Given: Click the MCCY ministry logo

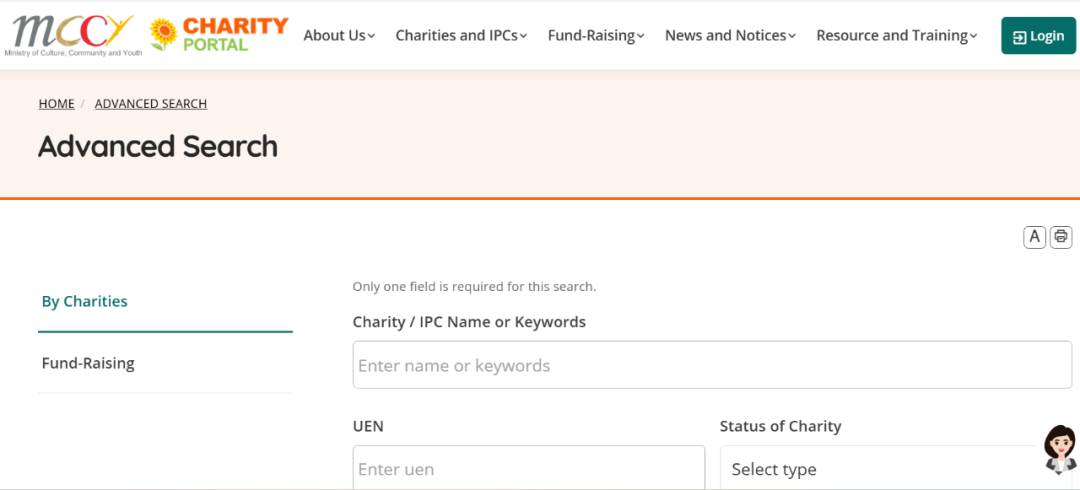Looking at the screenshot, I should click(72, 35).
